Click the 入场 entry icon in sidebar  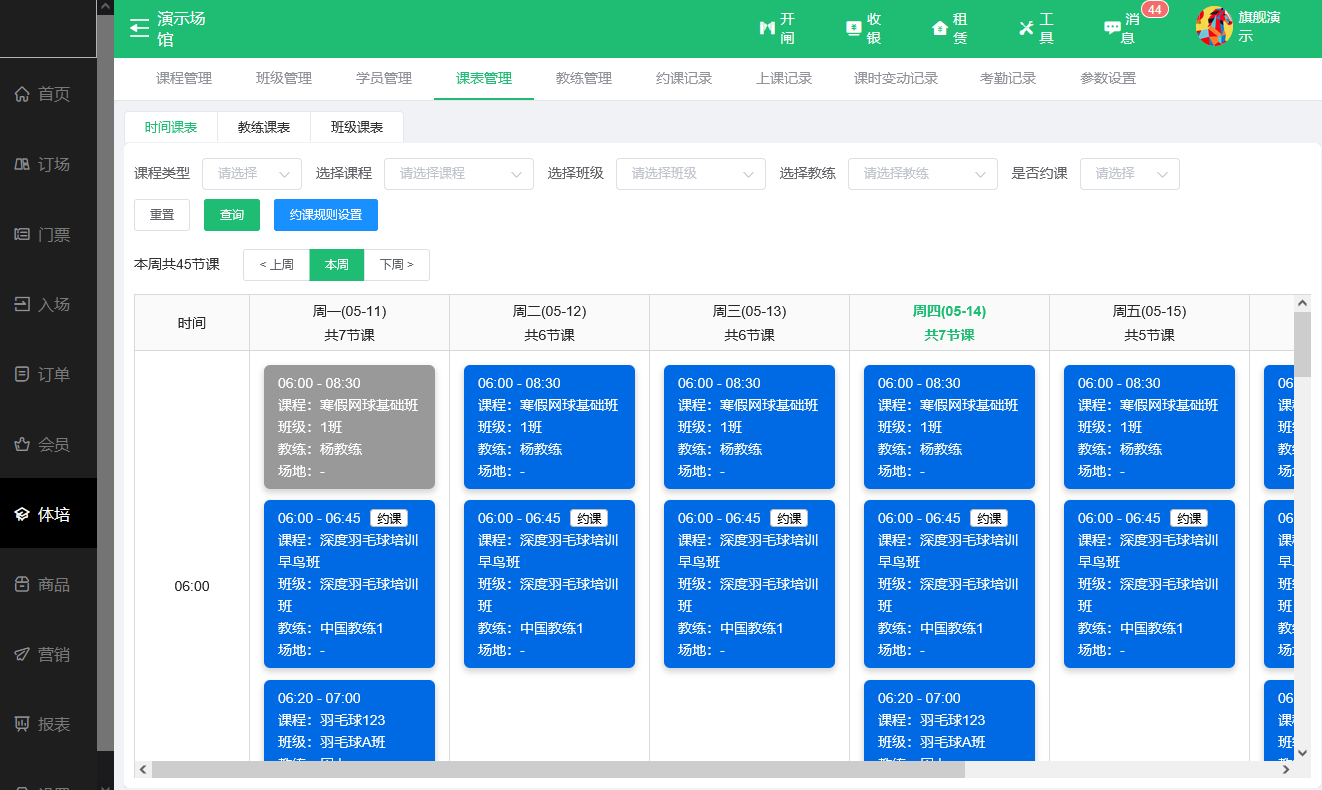22,304
